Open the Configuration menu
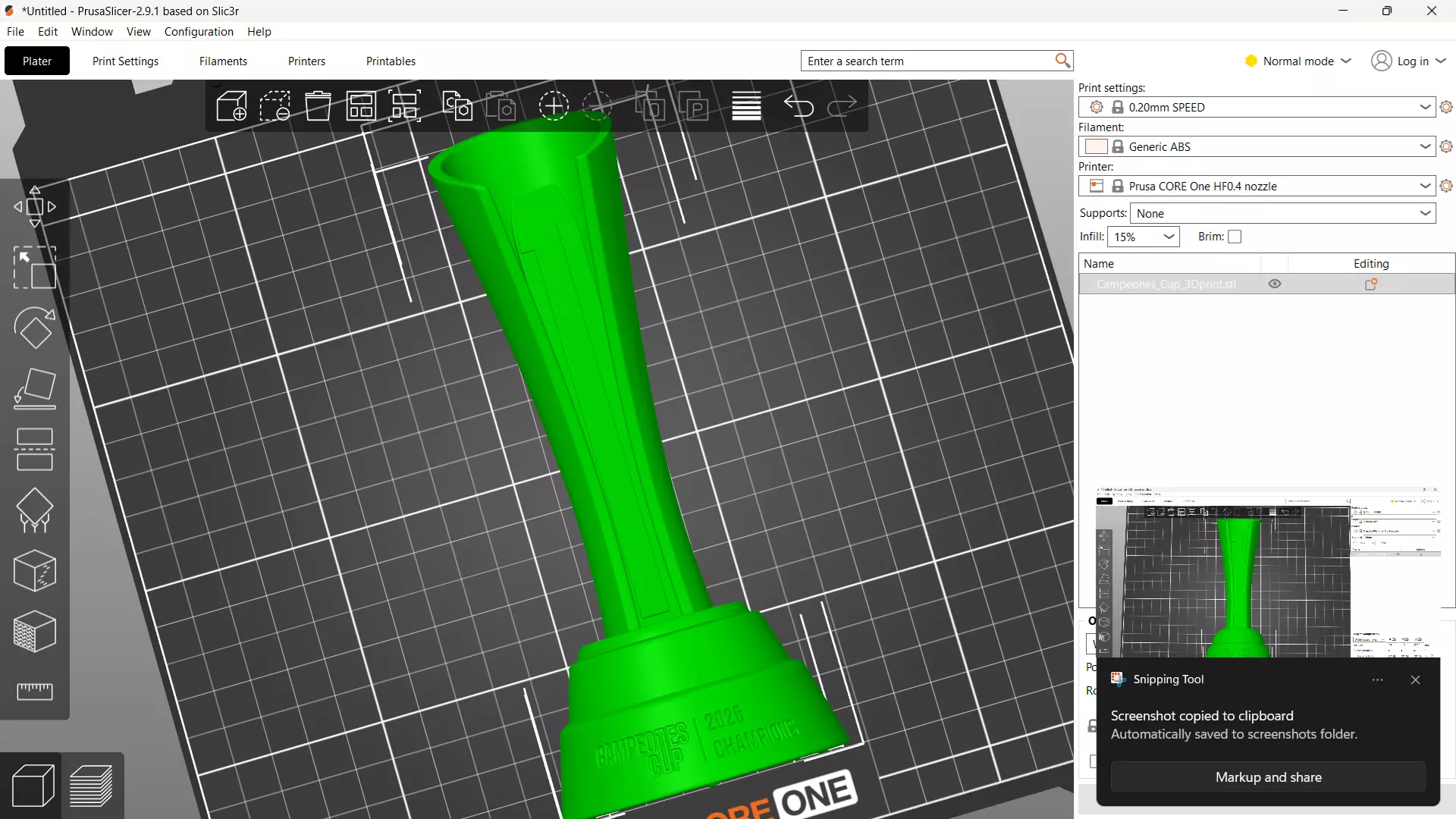Image resolution: width=1456 pixels, height=819 pixels. pyautogui.click(x=199, y=32)
